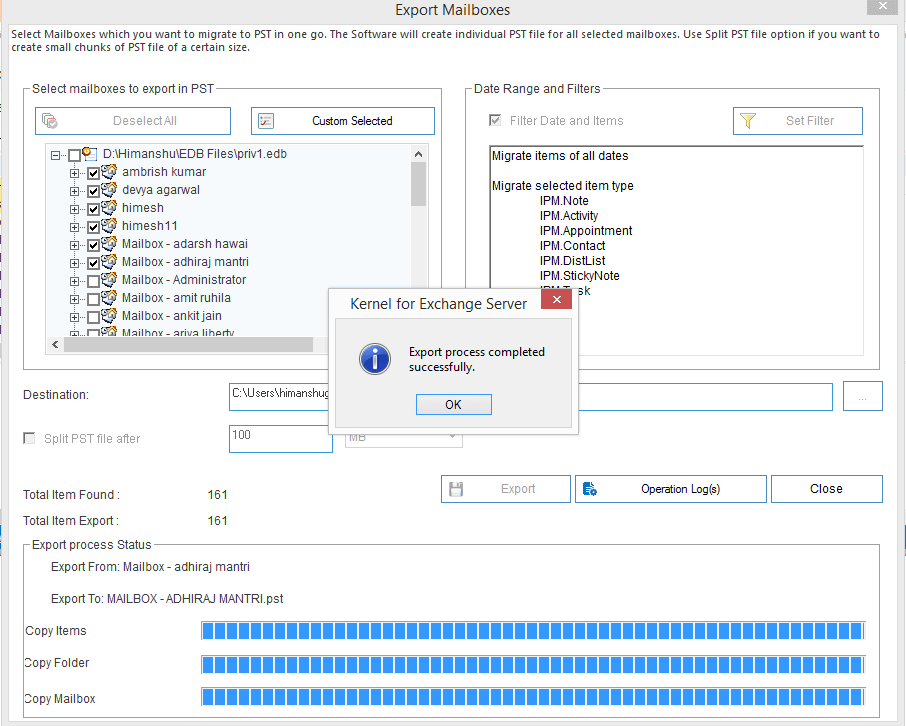
Task: Collapse the priv1.edb root tree node
Action: 55,155
